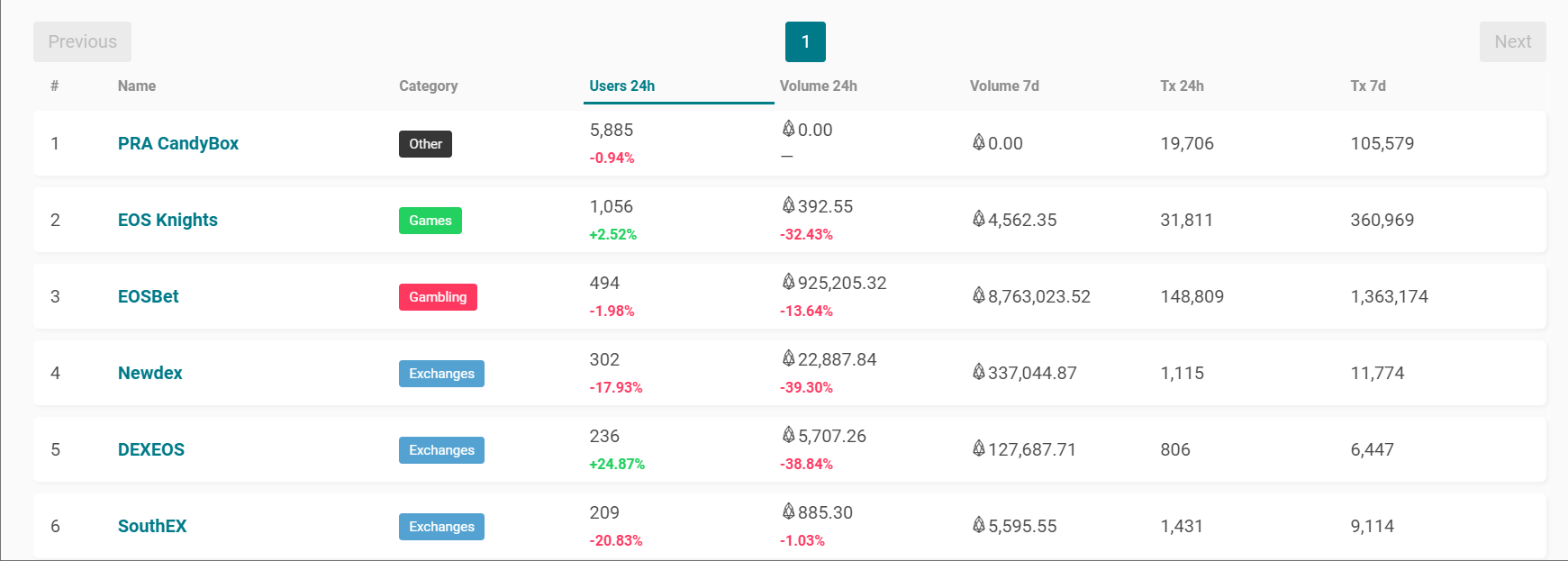Click EOS icon next to 925,205.32 volume
This screenshot has height=561, width=1568.
(x=788, y=282)
